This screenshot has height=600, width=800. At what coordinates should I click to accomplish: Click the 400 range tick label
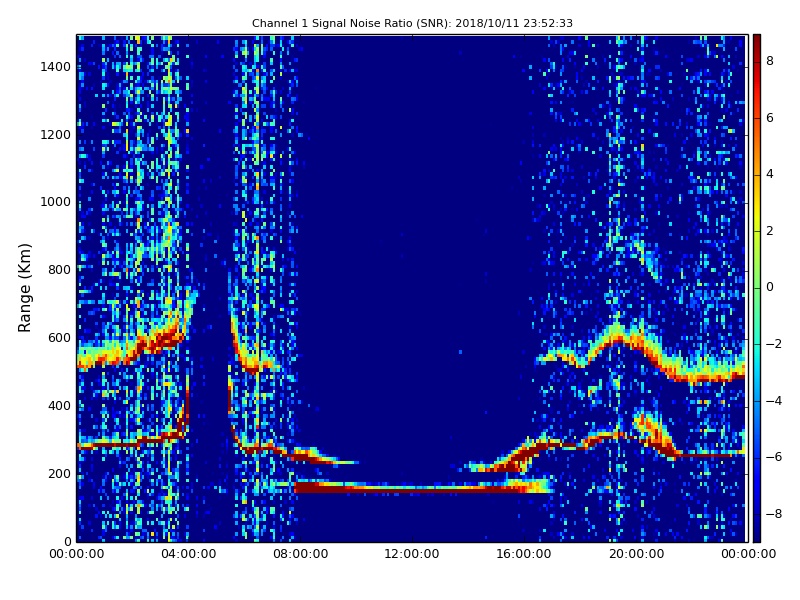(x=59, y=406)
